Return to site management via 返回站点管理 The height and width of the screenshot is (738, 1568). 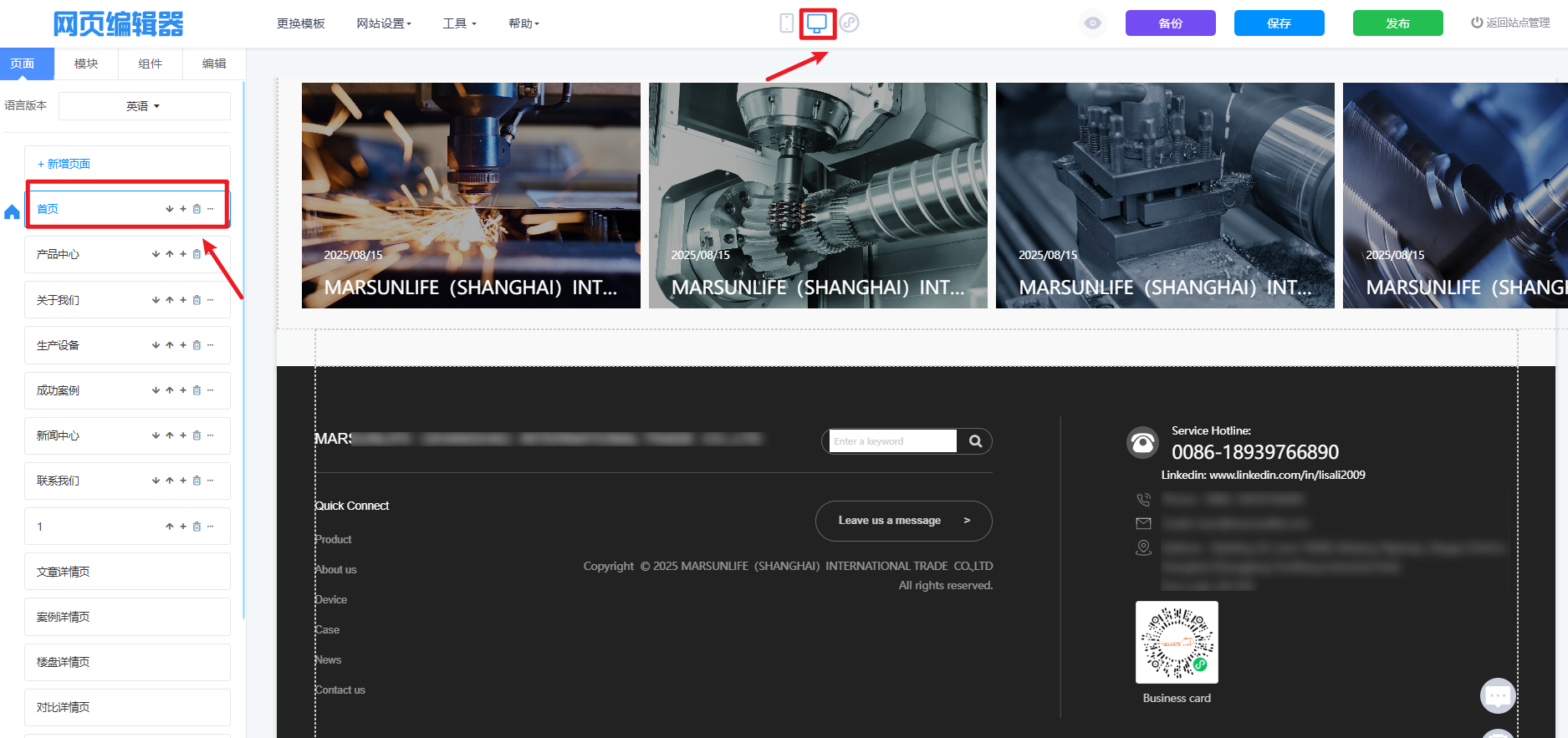pyautogui.click(x=1510, y=23)
